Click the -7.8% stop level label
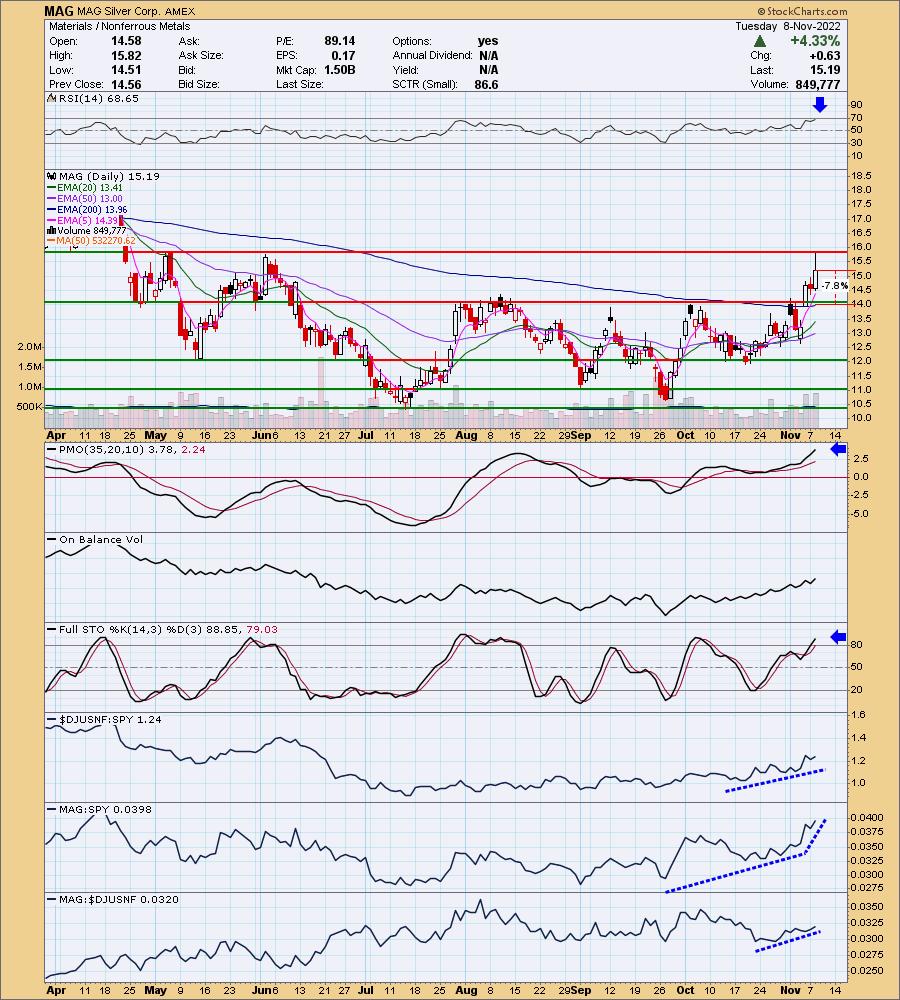The height and width of the screenshot is (1000, 900). click(x=835, y=286)
